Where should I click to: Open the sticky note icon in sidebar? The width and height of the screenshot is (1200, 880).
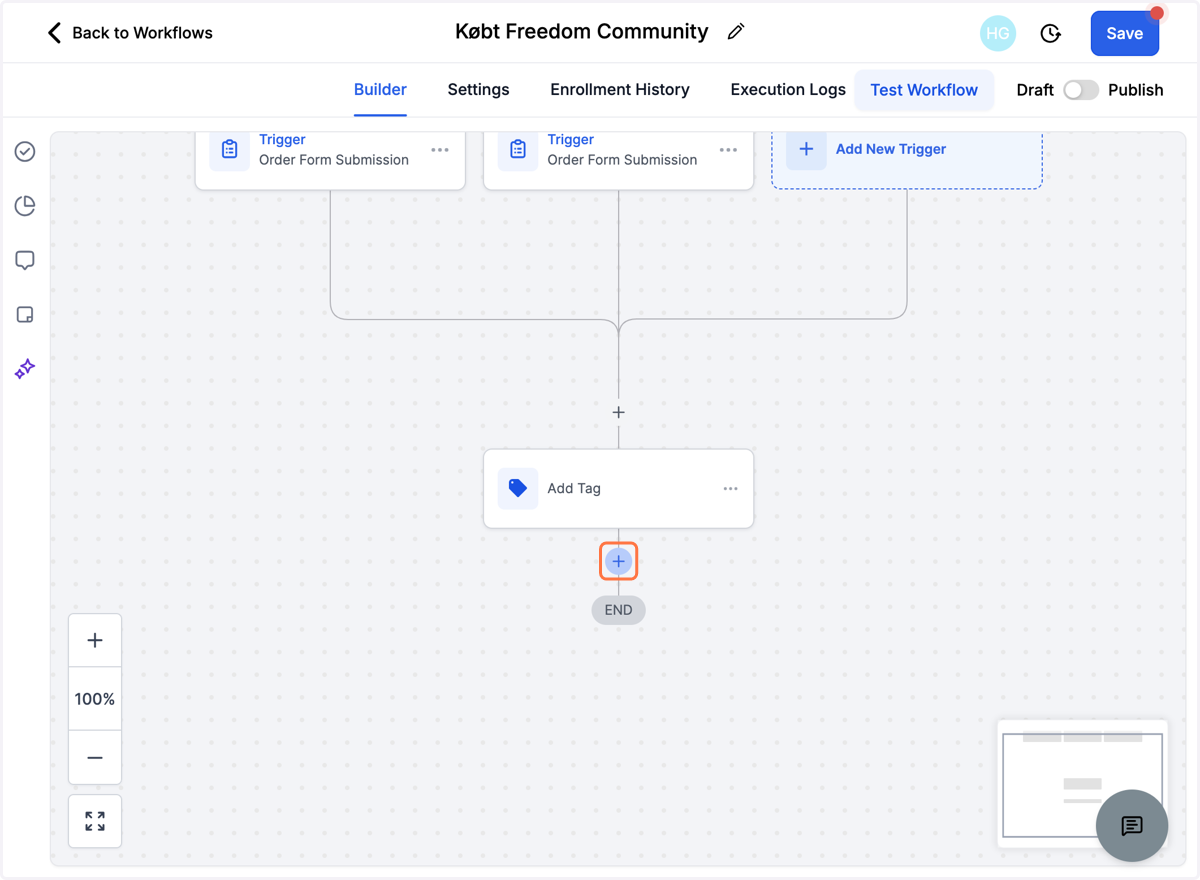point(25,315)
